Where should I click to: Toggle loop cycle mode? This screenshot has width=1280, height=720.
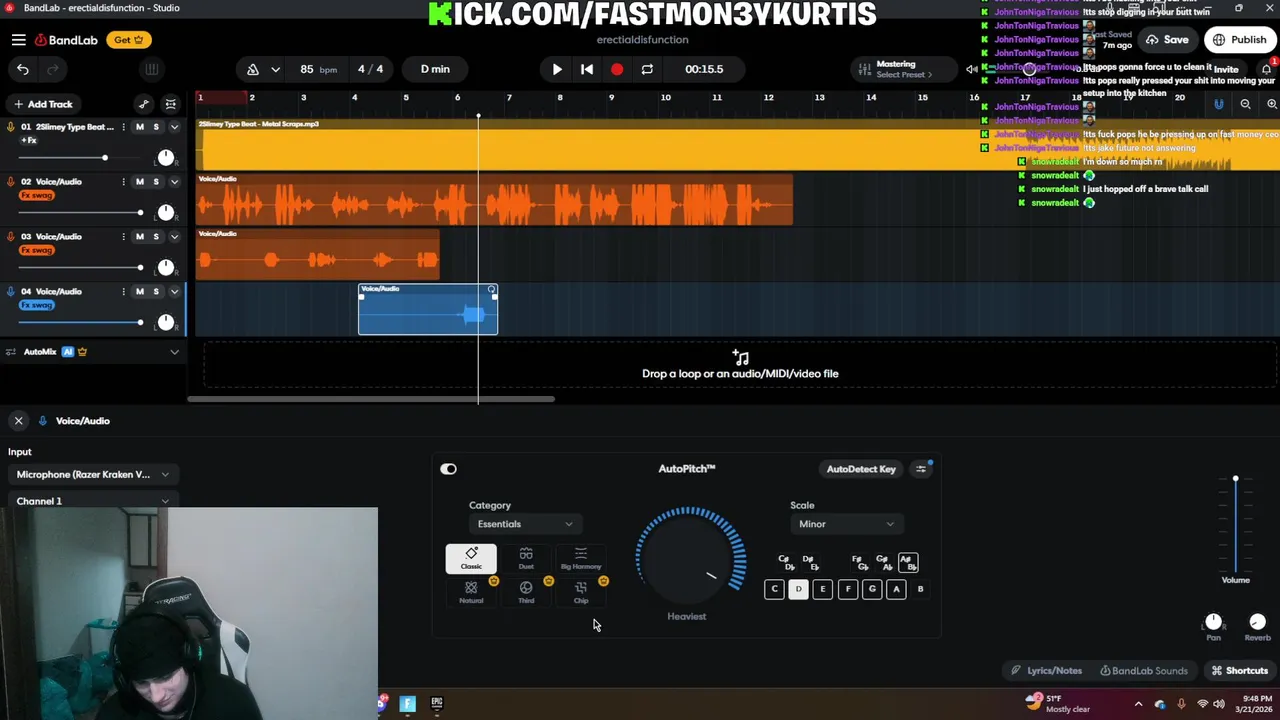pos(647,69)
